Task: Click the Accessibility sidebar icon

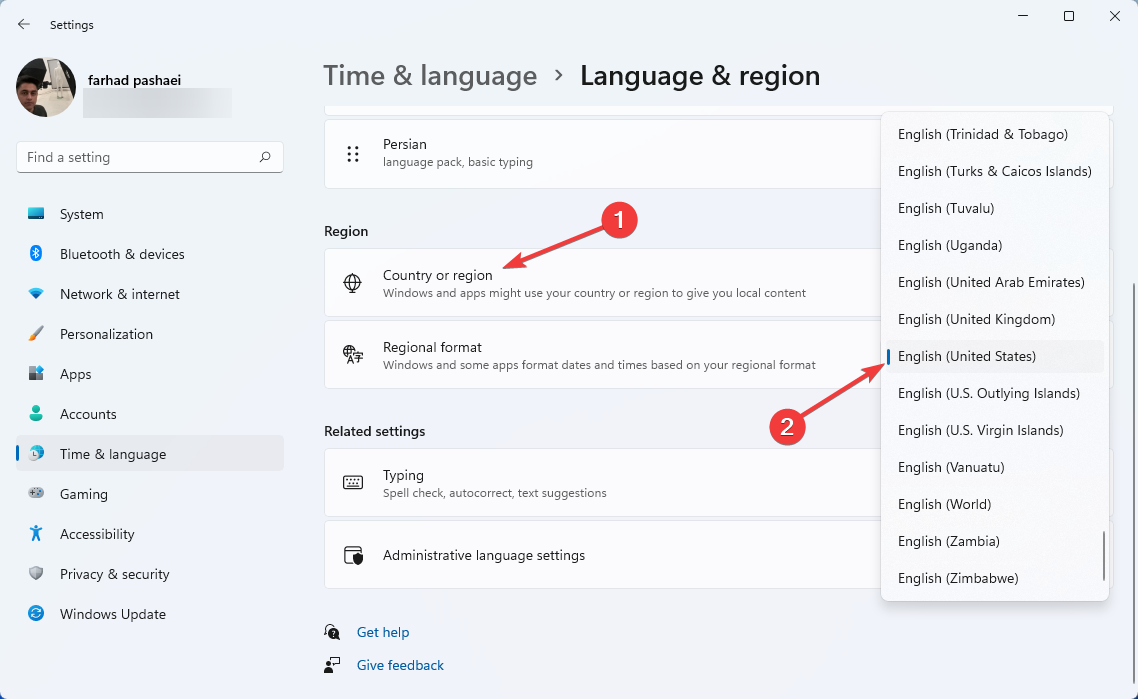Action: click(36, 534)
